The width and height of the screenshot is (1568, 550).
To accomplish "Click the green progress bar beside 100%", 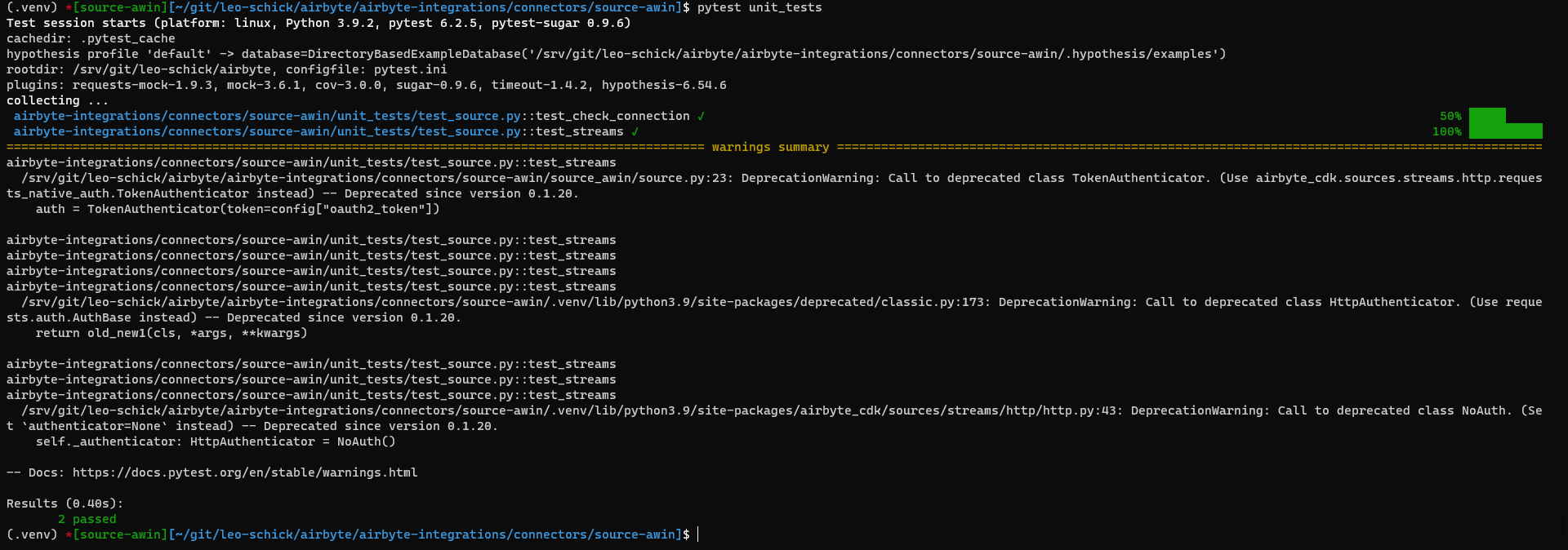I will point(1506,131).
